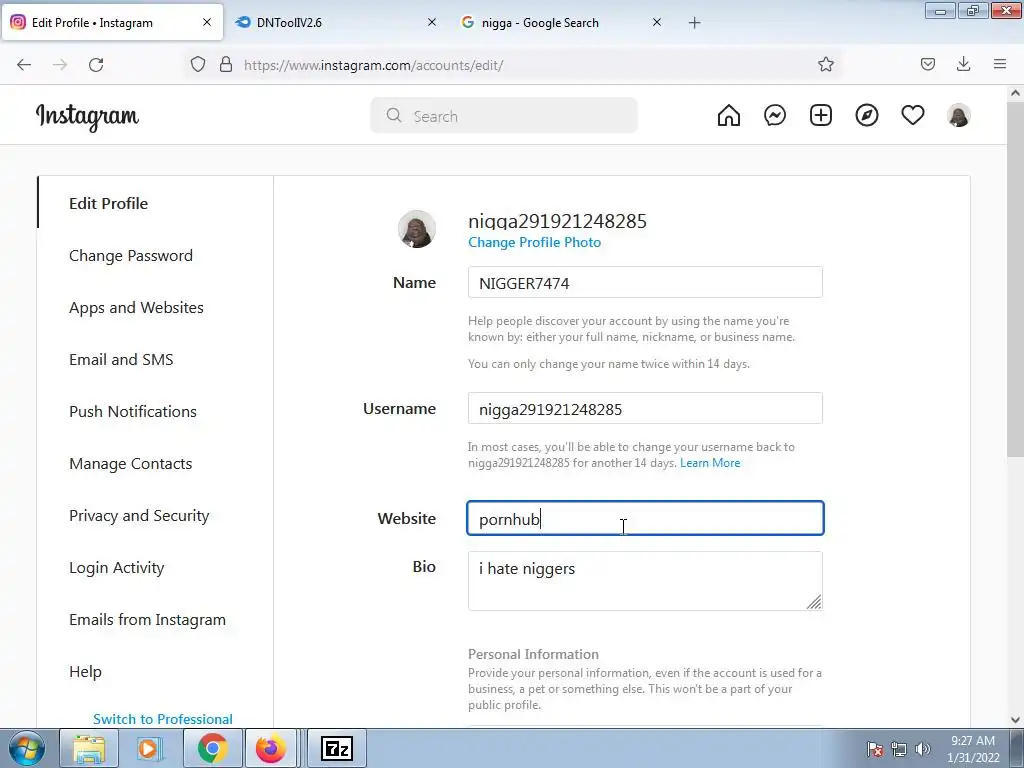The image size is (1024, 768).
Task: Bookmark this page with star icon
Action: [x=825, y=64]
